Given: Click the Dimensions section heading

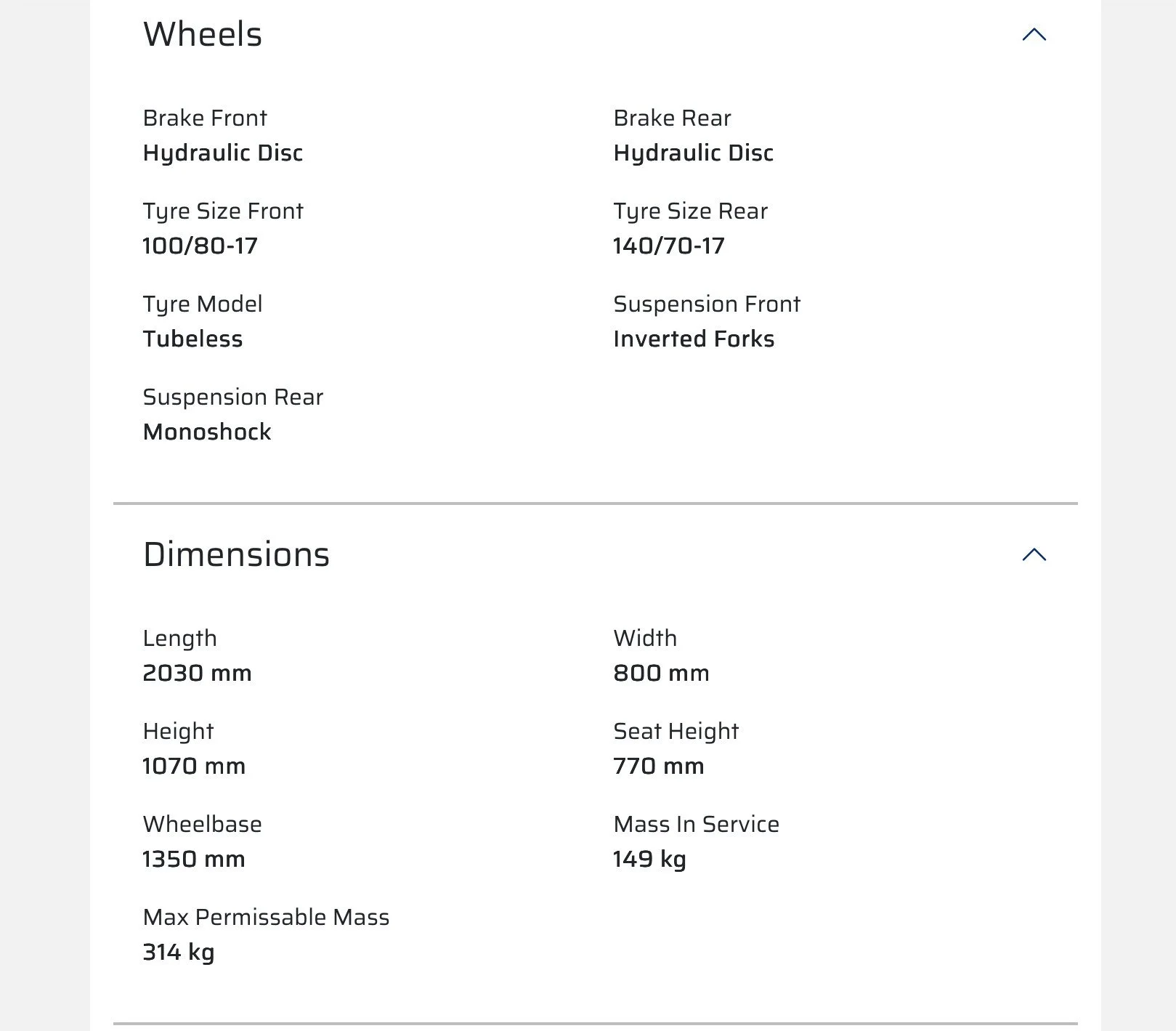Looking at the screenshot, I should pyautogui.click(x=236, y=554).
